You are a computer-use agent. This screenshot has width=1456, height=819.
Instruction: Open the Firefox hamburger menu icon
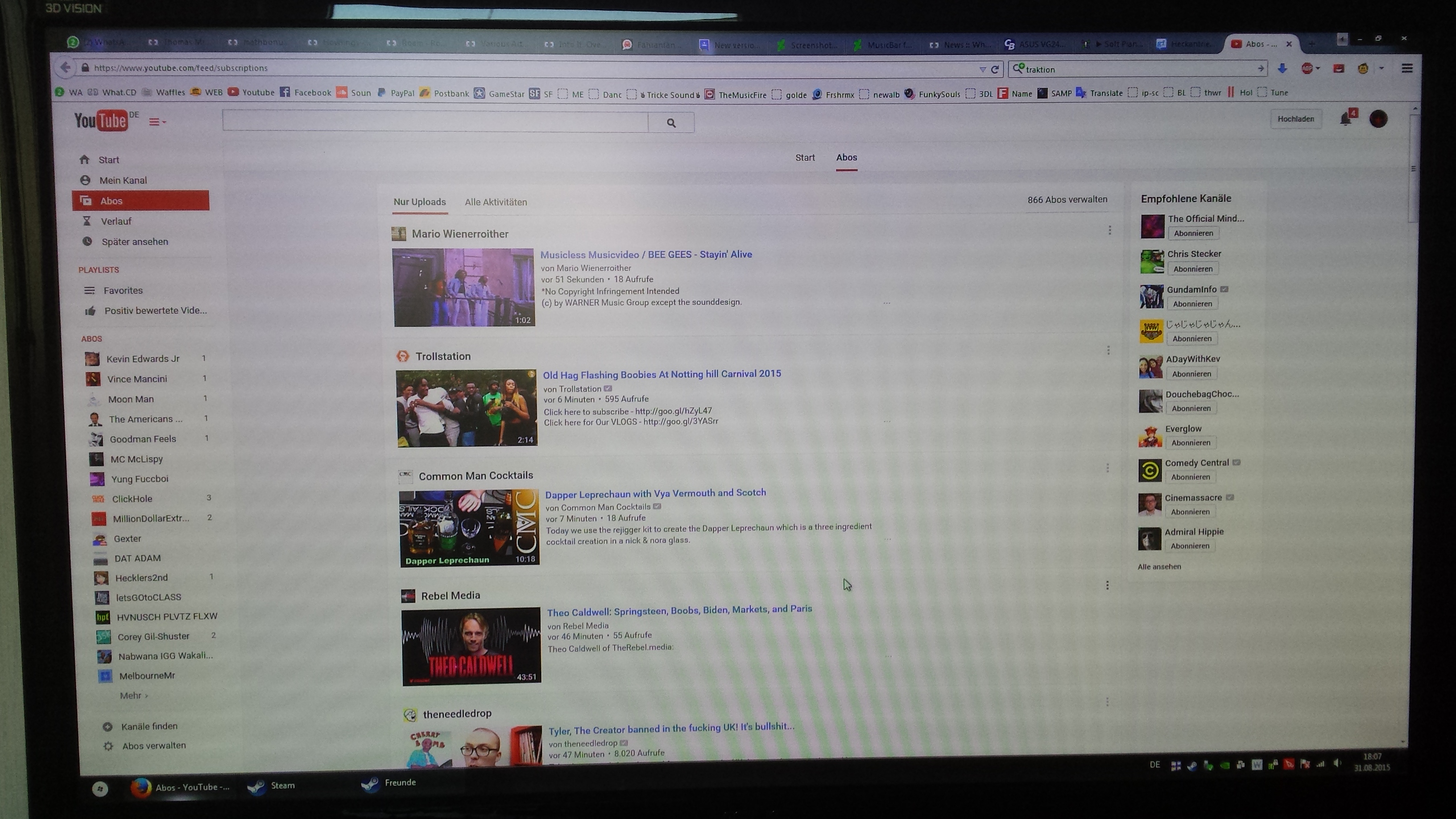tap(1407, 68)
